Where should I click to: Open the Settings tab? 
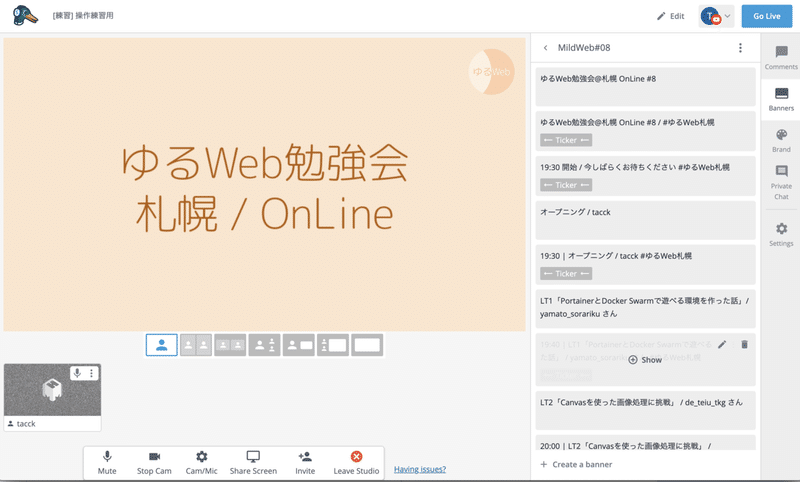(781, 235)
